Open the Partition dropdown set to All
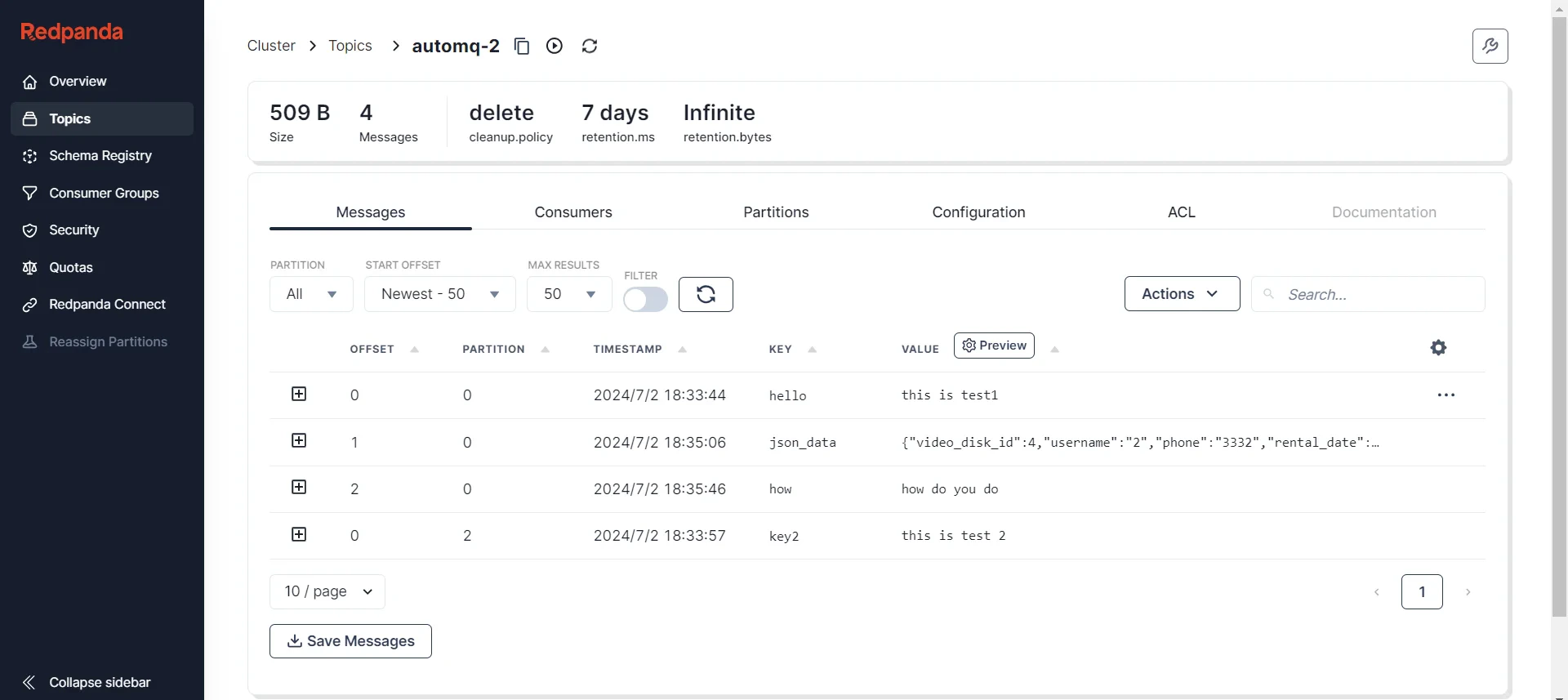 click(311, 294)
